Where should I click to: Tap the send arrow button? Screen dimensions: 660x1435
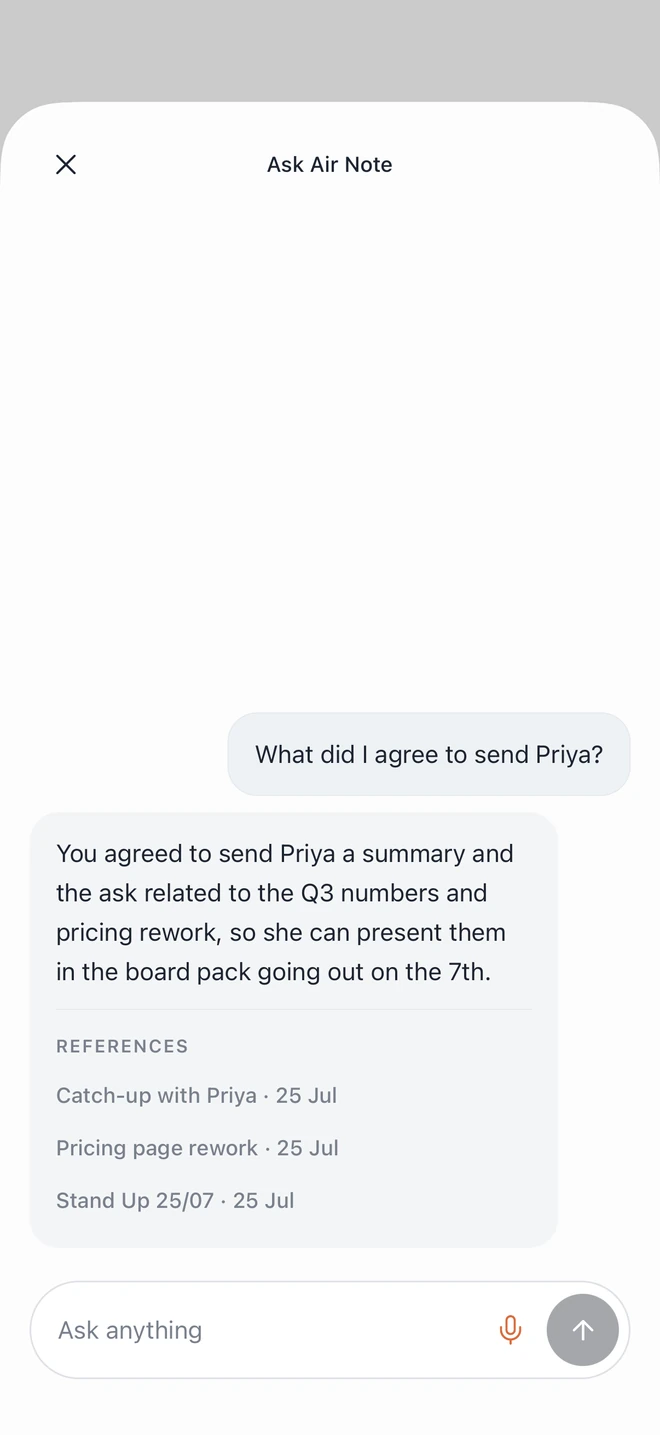click(x=582, y=1329)
